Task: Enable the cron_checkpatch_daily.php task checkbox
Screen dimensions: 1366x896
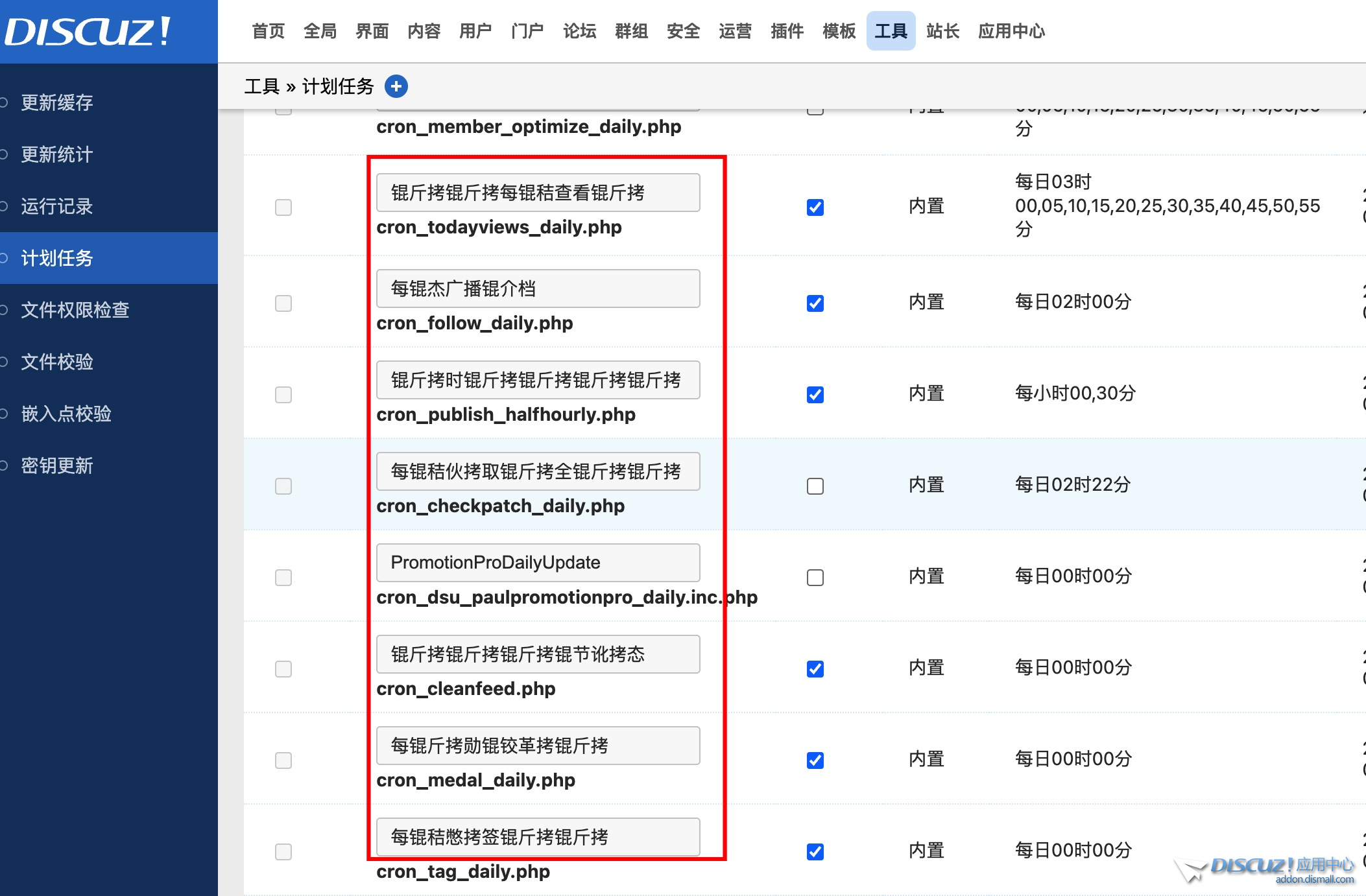Action: coord(815,486)
